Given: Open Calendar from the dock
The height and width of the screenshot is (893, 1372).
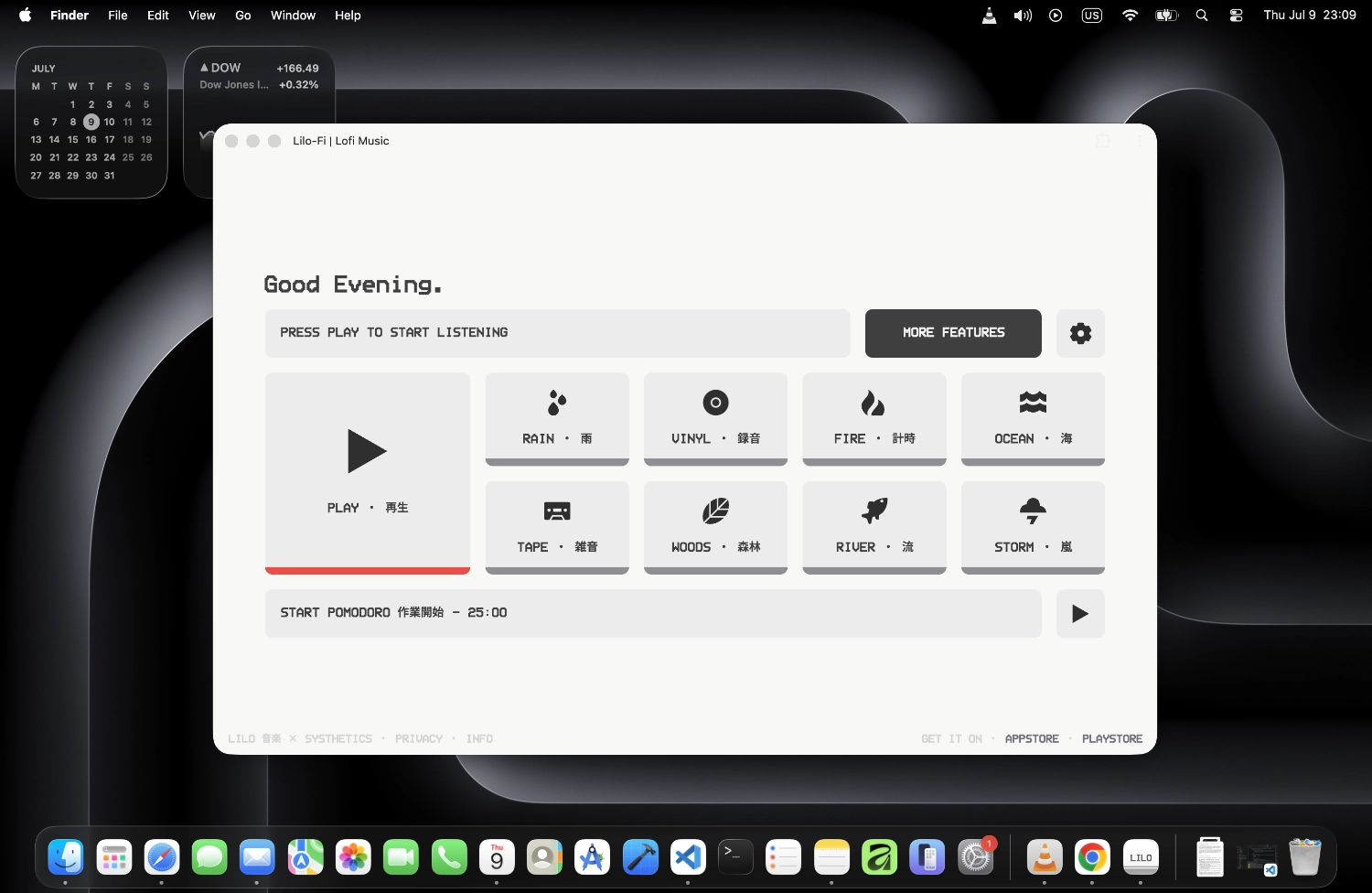Looking at the screenshot, I should pos(497,857).
